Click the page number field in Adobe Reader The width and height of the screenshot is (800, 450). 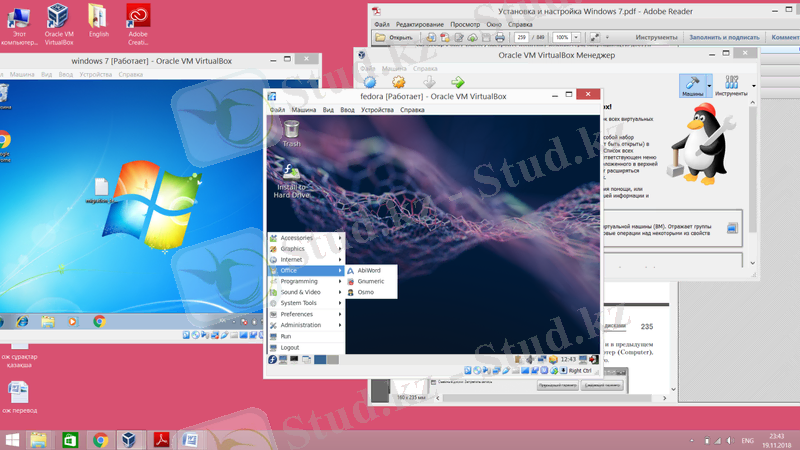click(521, 37)
